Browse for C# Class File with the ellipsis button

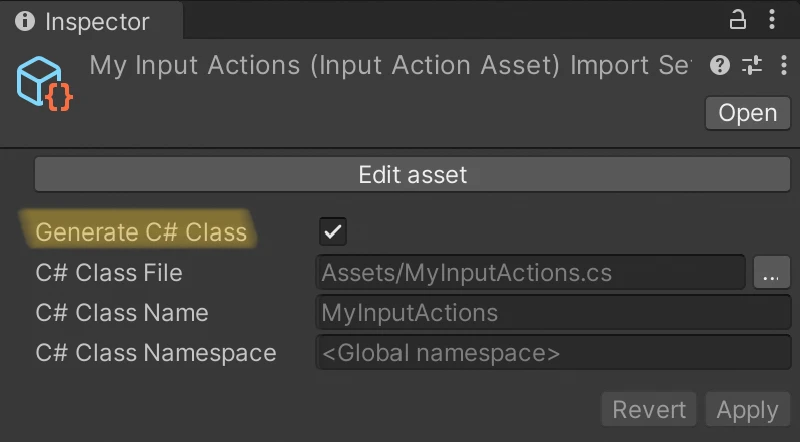click(770, 272)
